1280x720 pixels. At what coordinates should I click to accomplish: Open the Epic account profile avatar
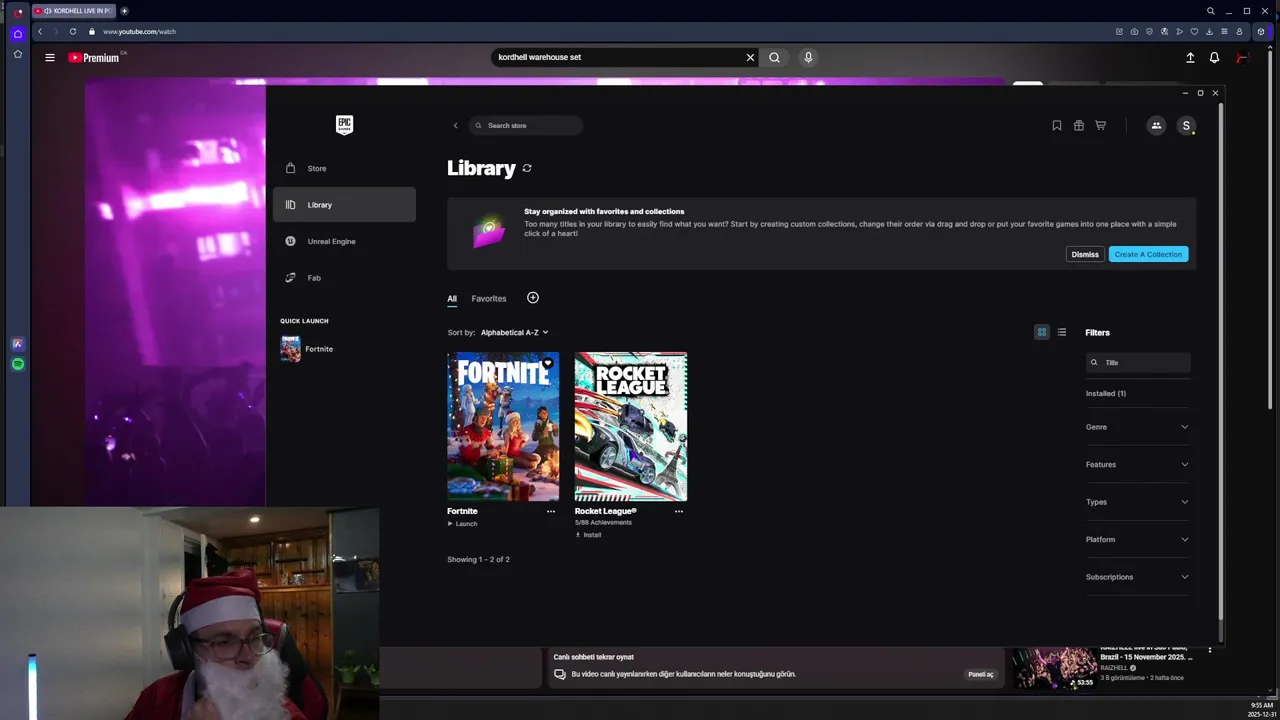click(1186, 125)
